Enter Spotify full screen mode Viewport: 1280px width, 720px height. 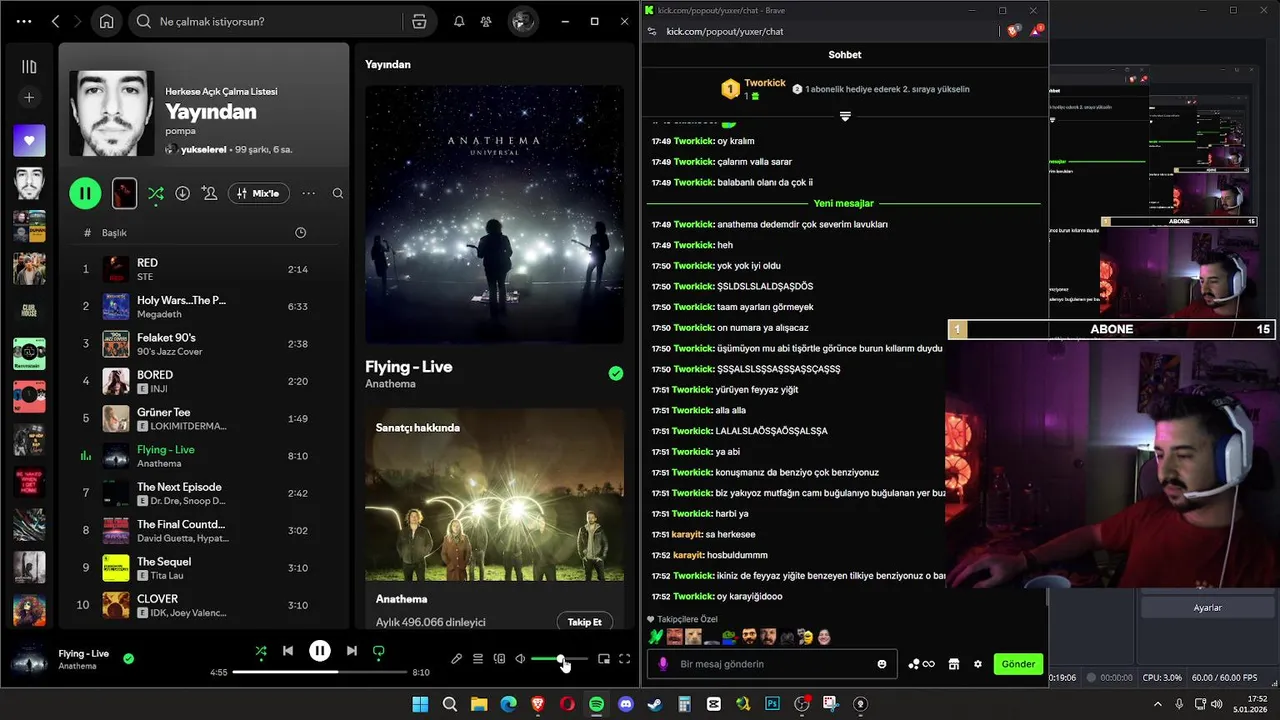coord(625,659)
